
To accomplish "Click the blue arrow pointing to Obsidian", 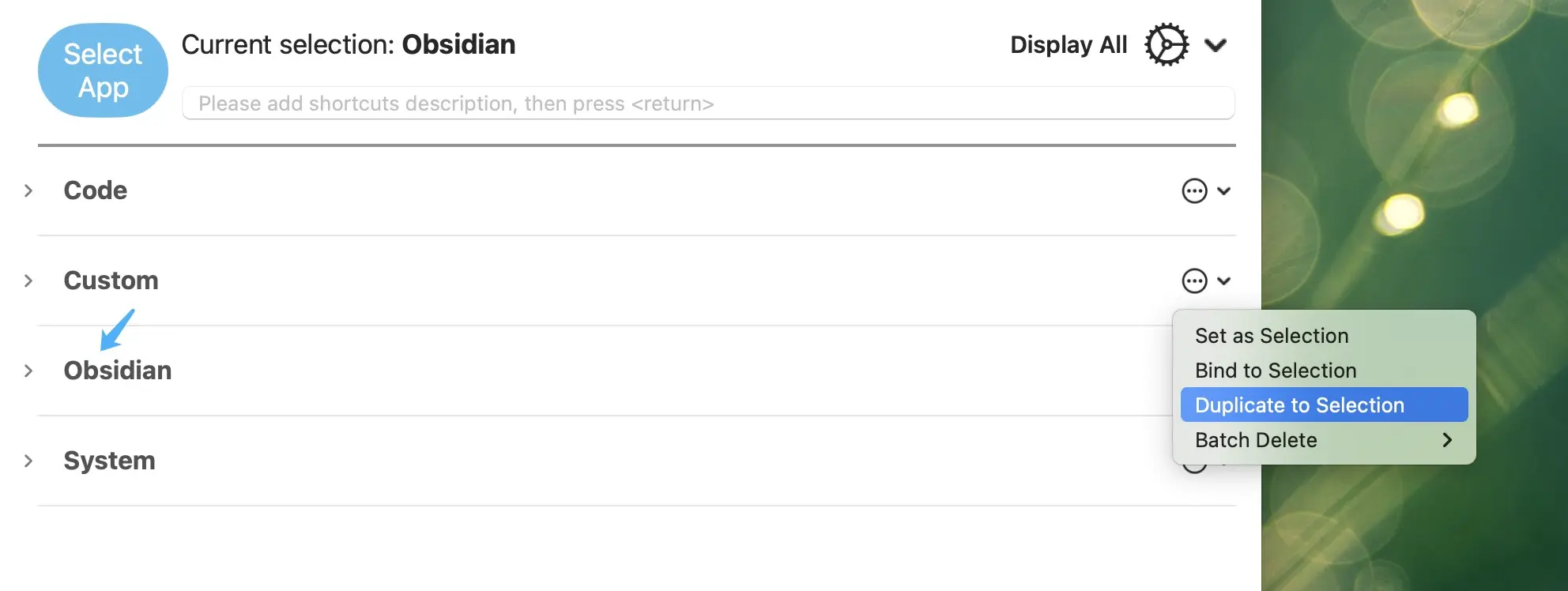I will pyautogui.click(x=117, y=329).
